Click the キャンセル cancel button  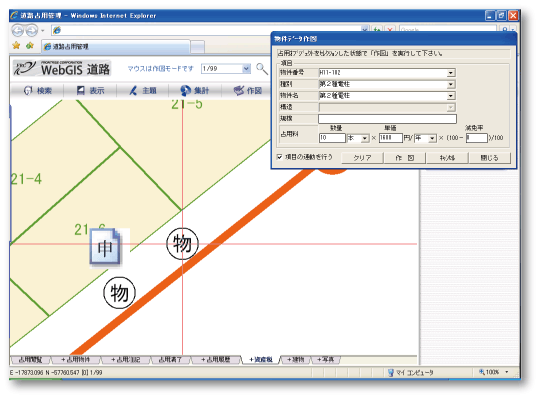[447, 158]
